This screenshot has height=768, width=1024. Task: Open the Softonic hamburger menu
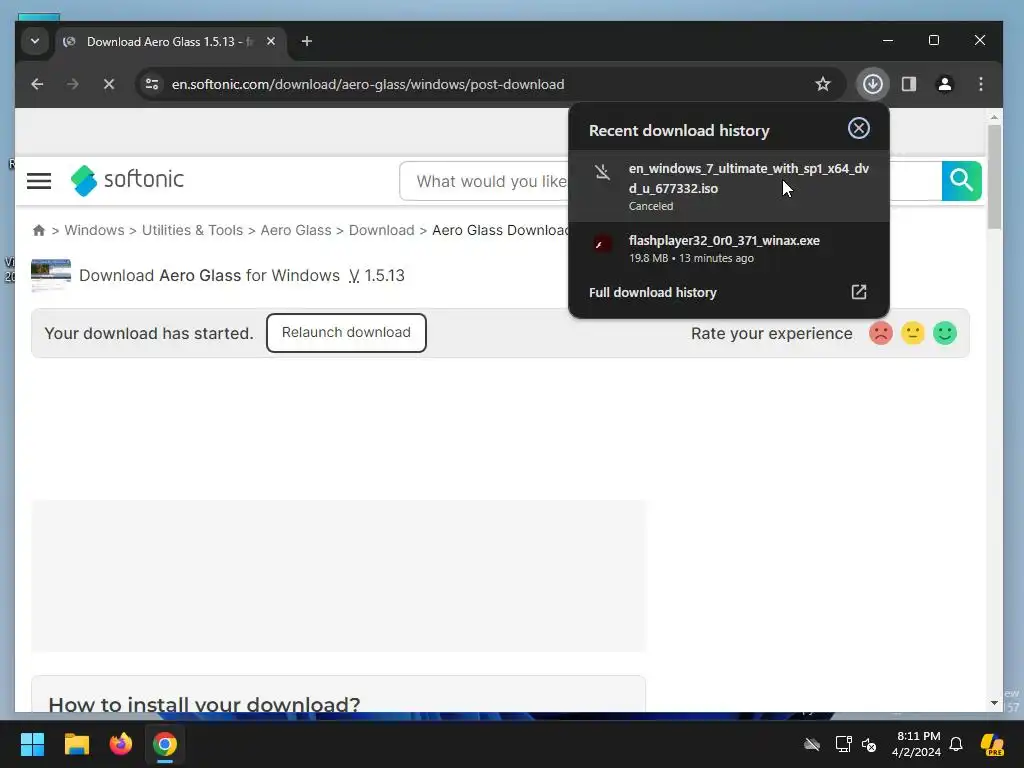(x=39, y=181)
